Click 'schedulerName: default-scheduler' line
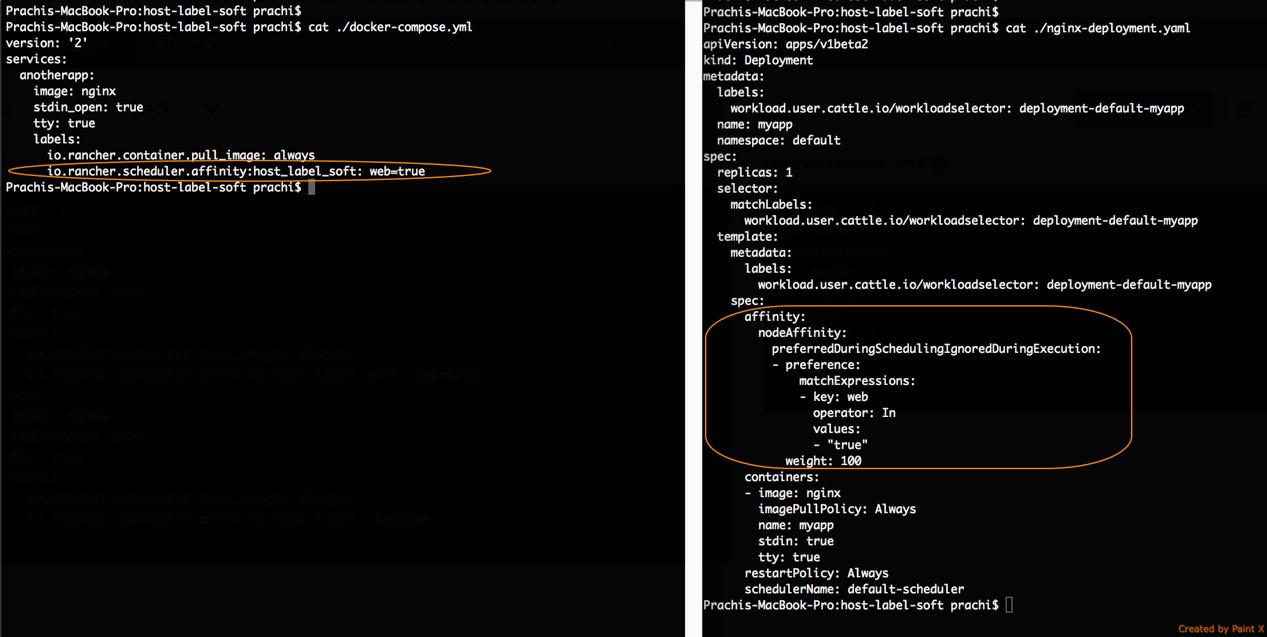The image size is (1267, 637). [x=855, y=588]
